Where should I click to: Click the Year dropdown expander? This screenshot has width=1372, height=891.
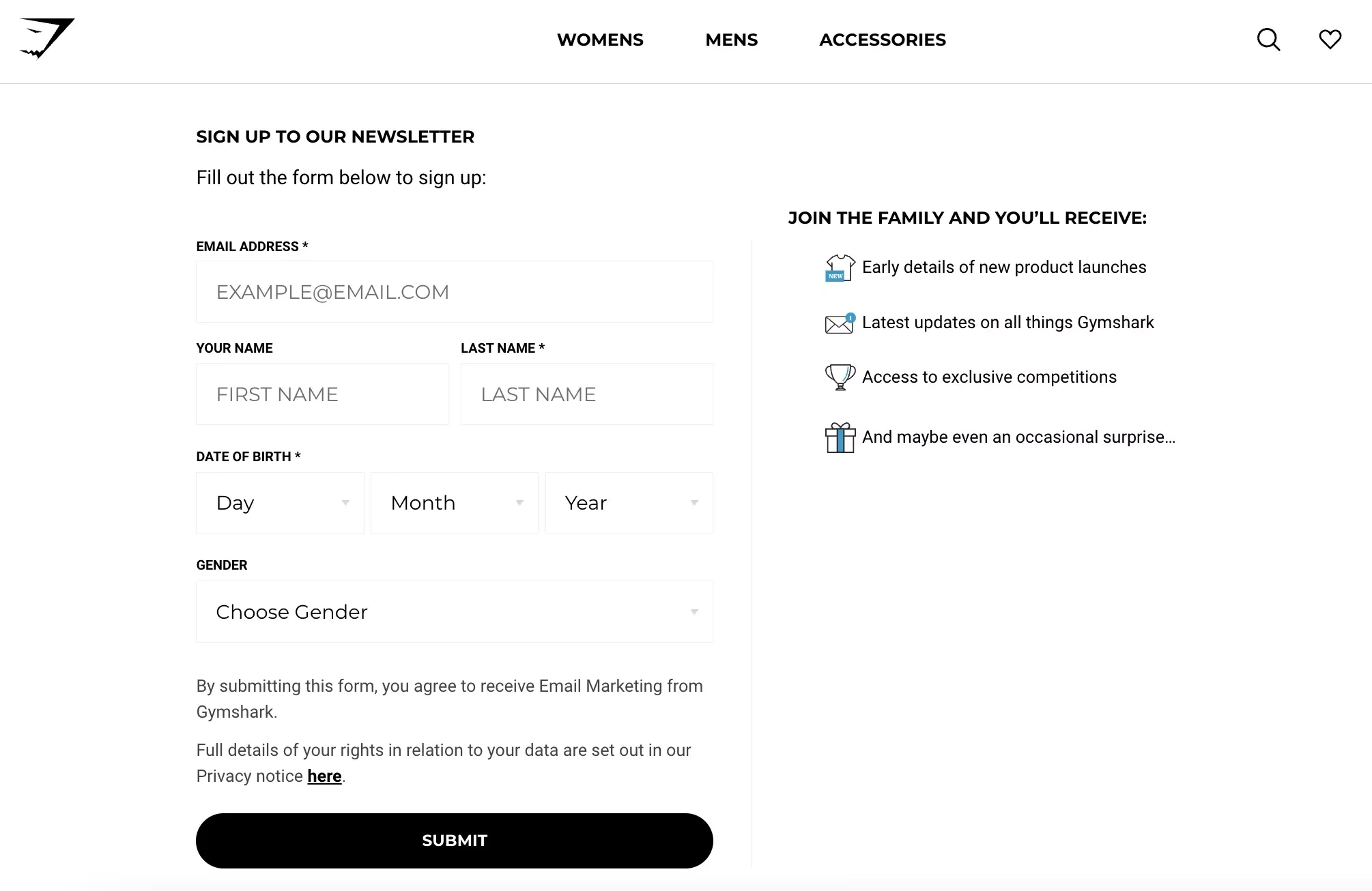point(694,503)
